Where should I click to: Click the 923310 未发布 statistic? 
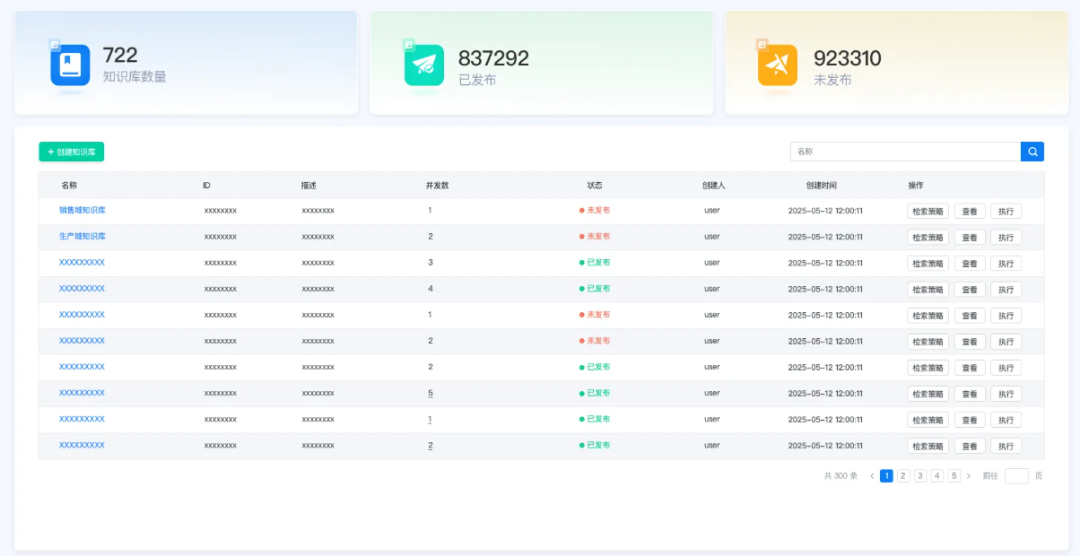[x=847, y=68]
